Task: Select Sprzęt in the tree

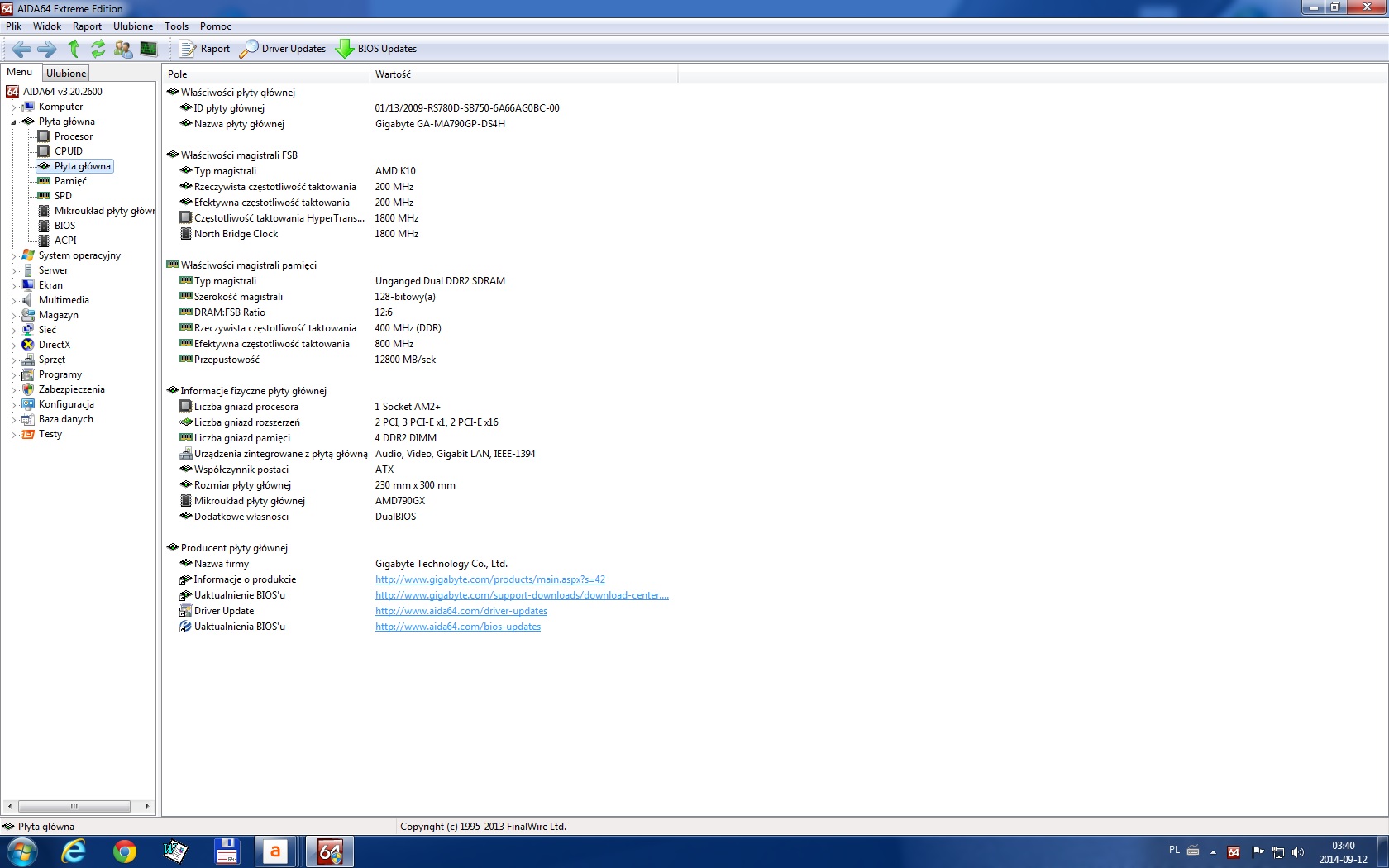Action: [52, 360]
